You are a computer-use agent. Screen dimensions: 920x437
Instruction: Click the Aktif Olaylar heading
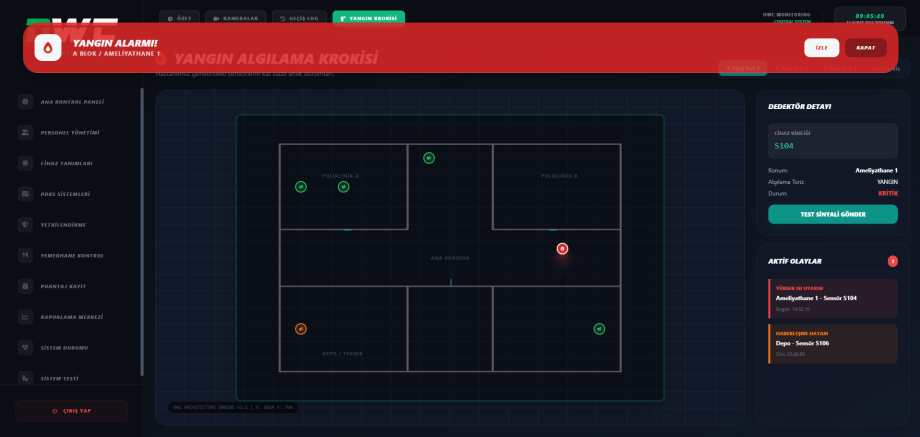794,262
